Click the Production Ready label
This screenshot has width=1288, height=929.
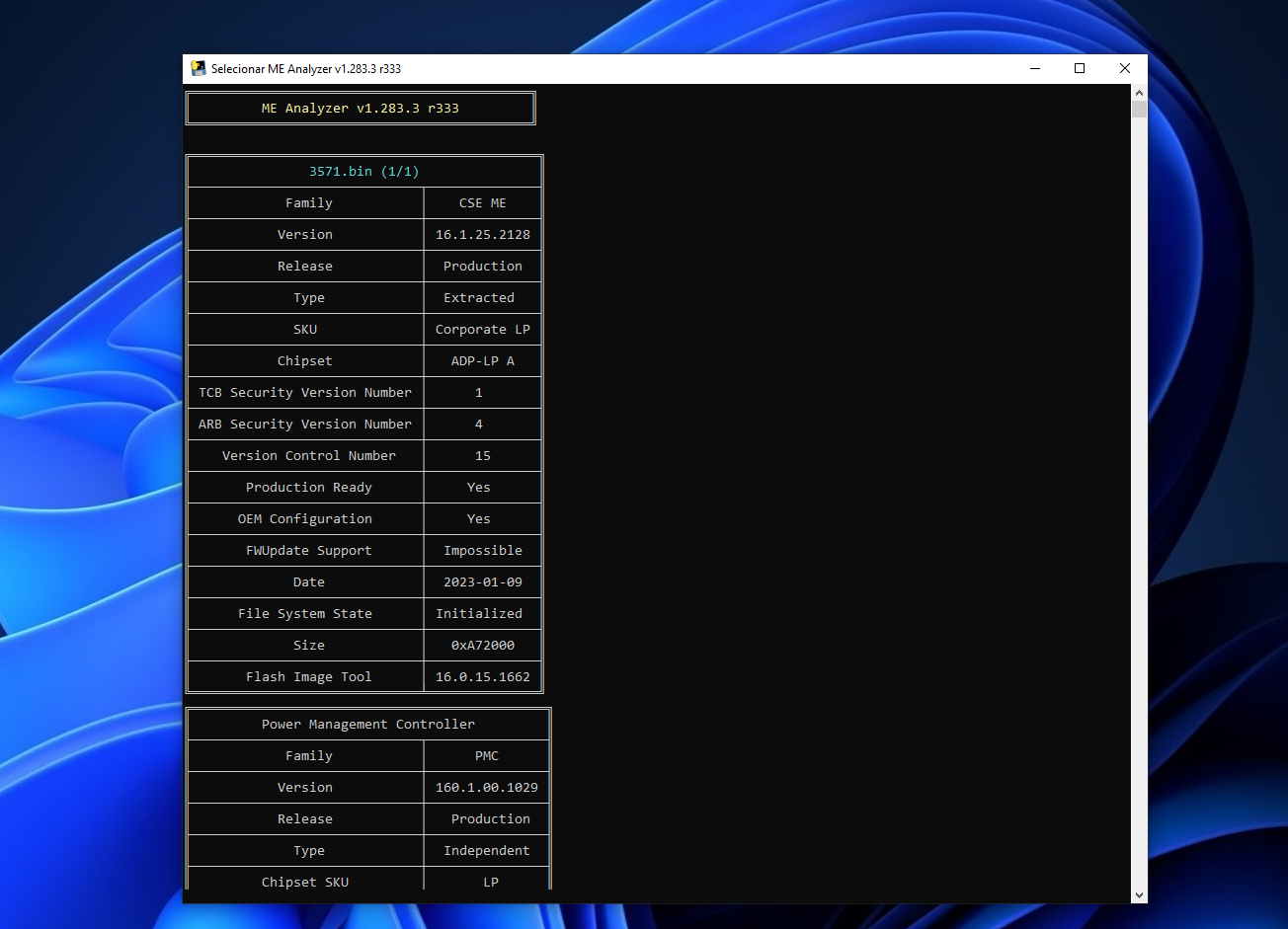(309, 487)
